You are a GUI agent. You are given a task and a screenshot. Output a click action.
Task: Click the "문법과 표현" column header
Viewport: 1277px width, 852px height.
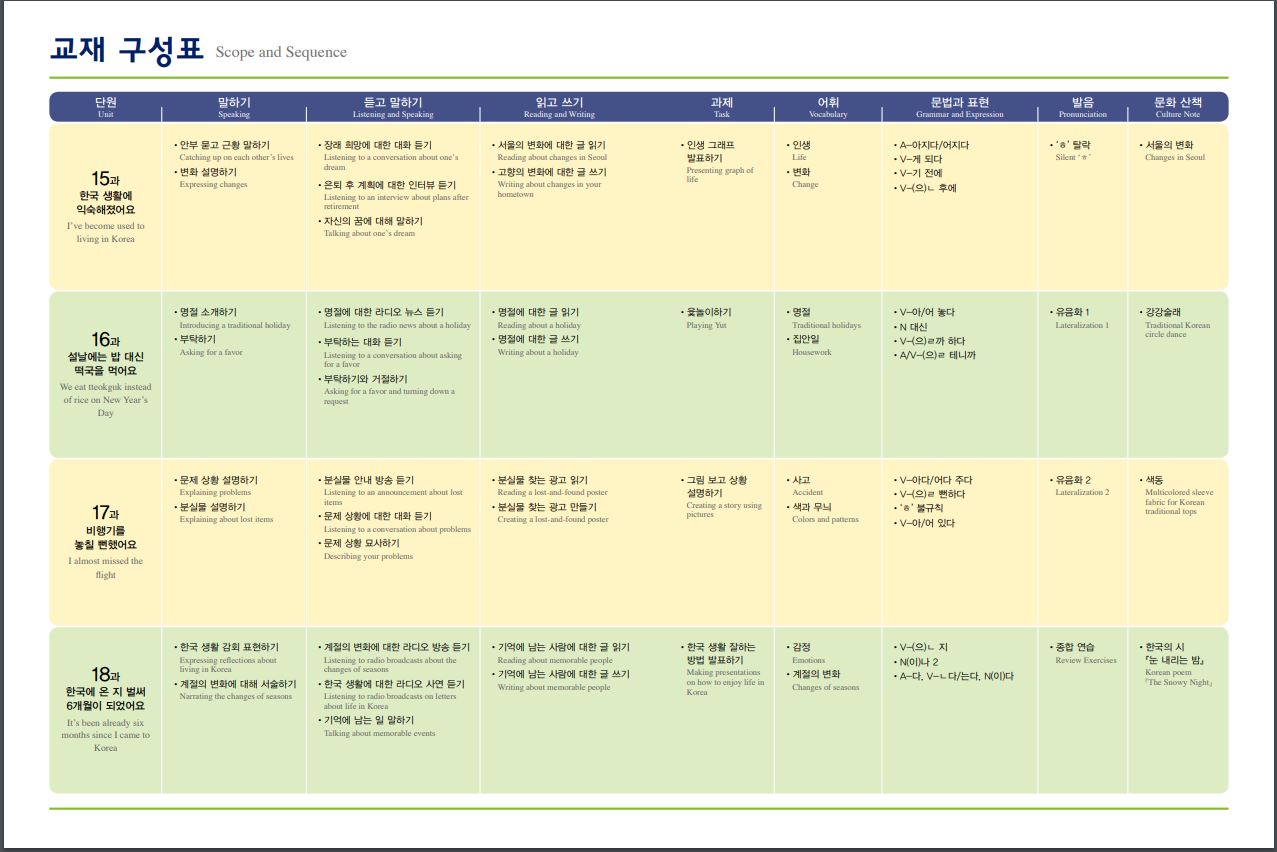click(x=959, y=107)
